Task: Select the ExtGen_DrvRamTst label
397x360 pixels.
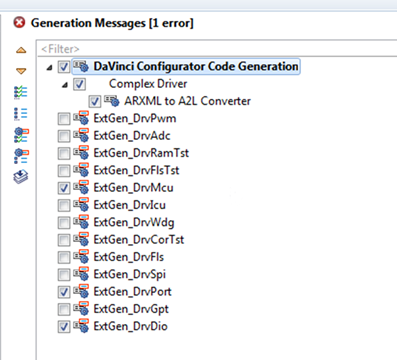Action: click(141, 153)
